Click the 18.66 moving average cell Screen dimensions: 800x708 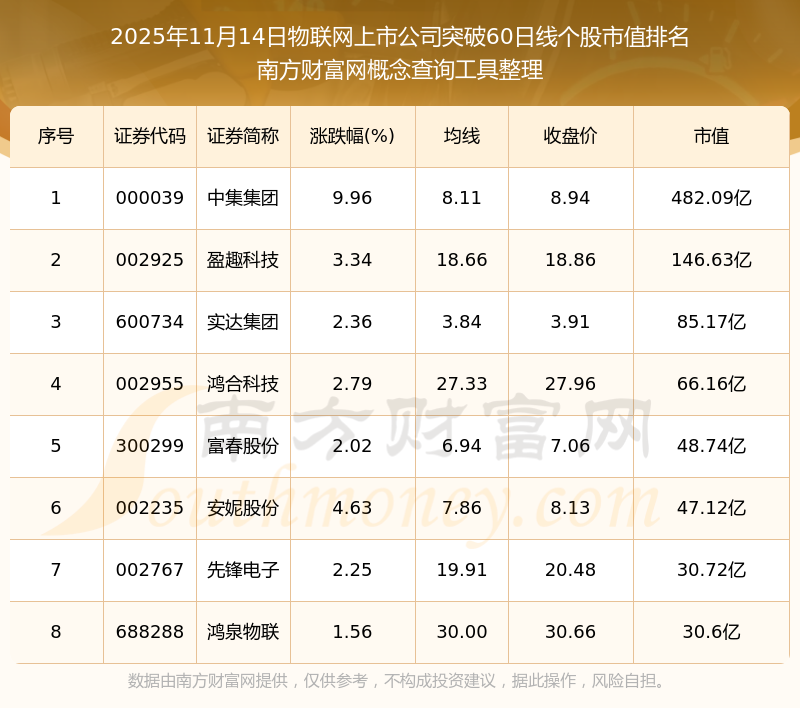pyautogui.click(x=462, y=260)
